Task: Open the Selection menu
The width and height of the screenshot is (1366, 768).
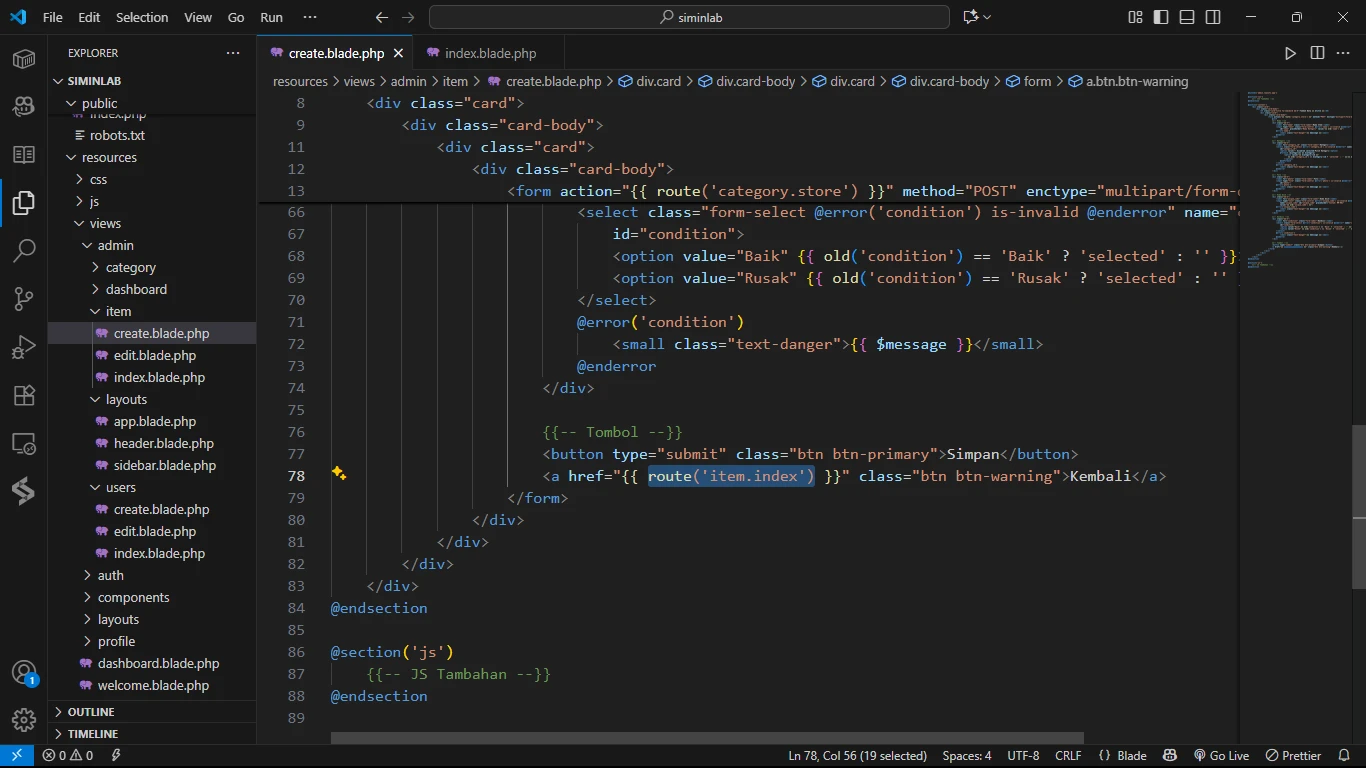Action: 142,17
